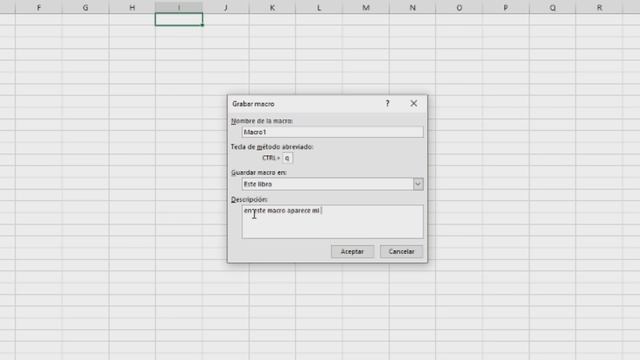
Task: Click the Grabar macro title bar text
Action: [x=253, y=104]
